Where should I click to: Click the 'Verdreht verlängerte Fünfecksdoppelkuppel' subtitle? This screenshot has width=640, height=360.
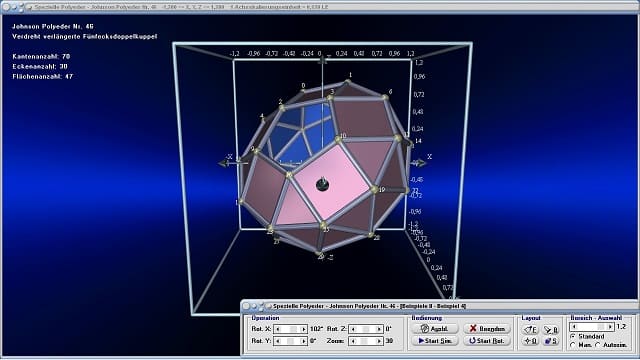[x=84, y=36]
